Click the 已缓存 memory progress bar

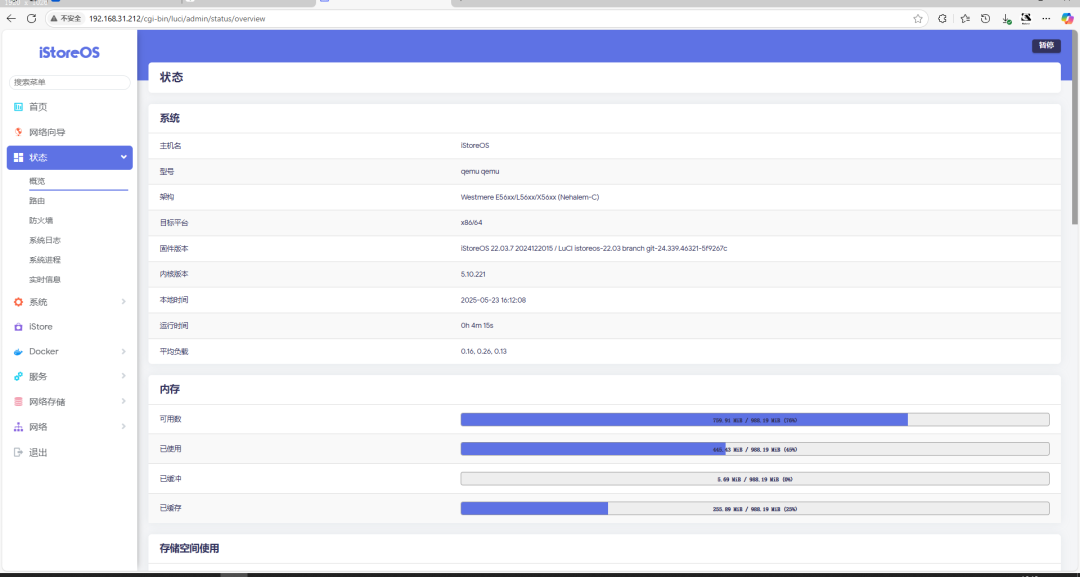[755, 508]
